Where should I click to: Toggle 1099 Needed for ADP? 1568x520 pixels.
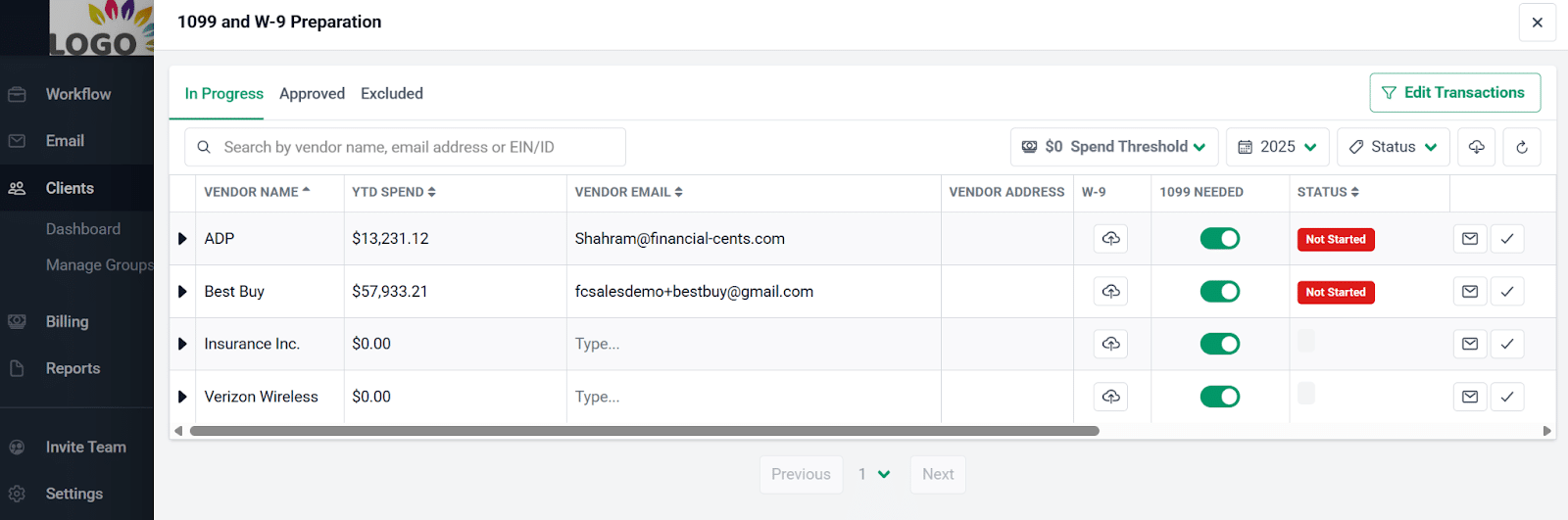click(1220, 239)
